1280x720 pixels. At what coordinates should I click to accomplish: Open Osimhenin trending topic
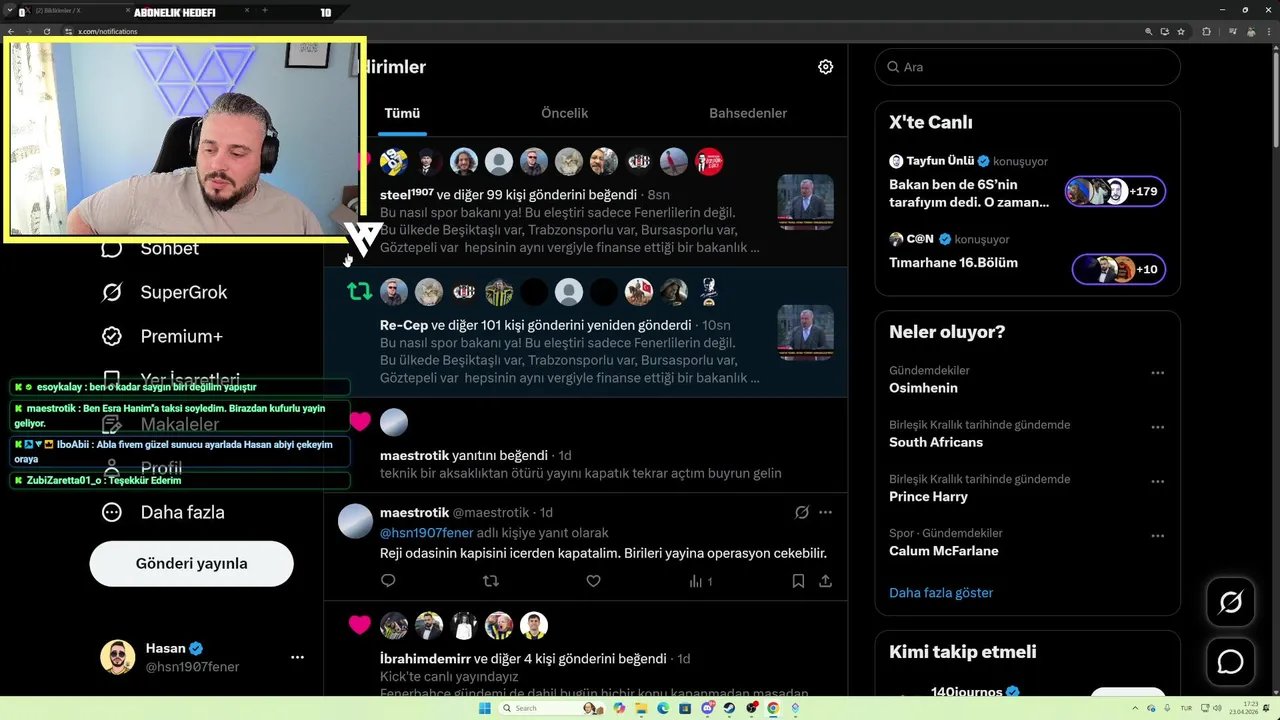(x=923, y=388)
